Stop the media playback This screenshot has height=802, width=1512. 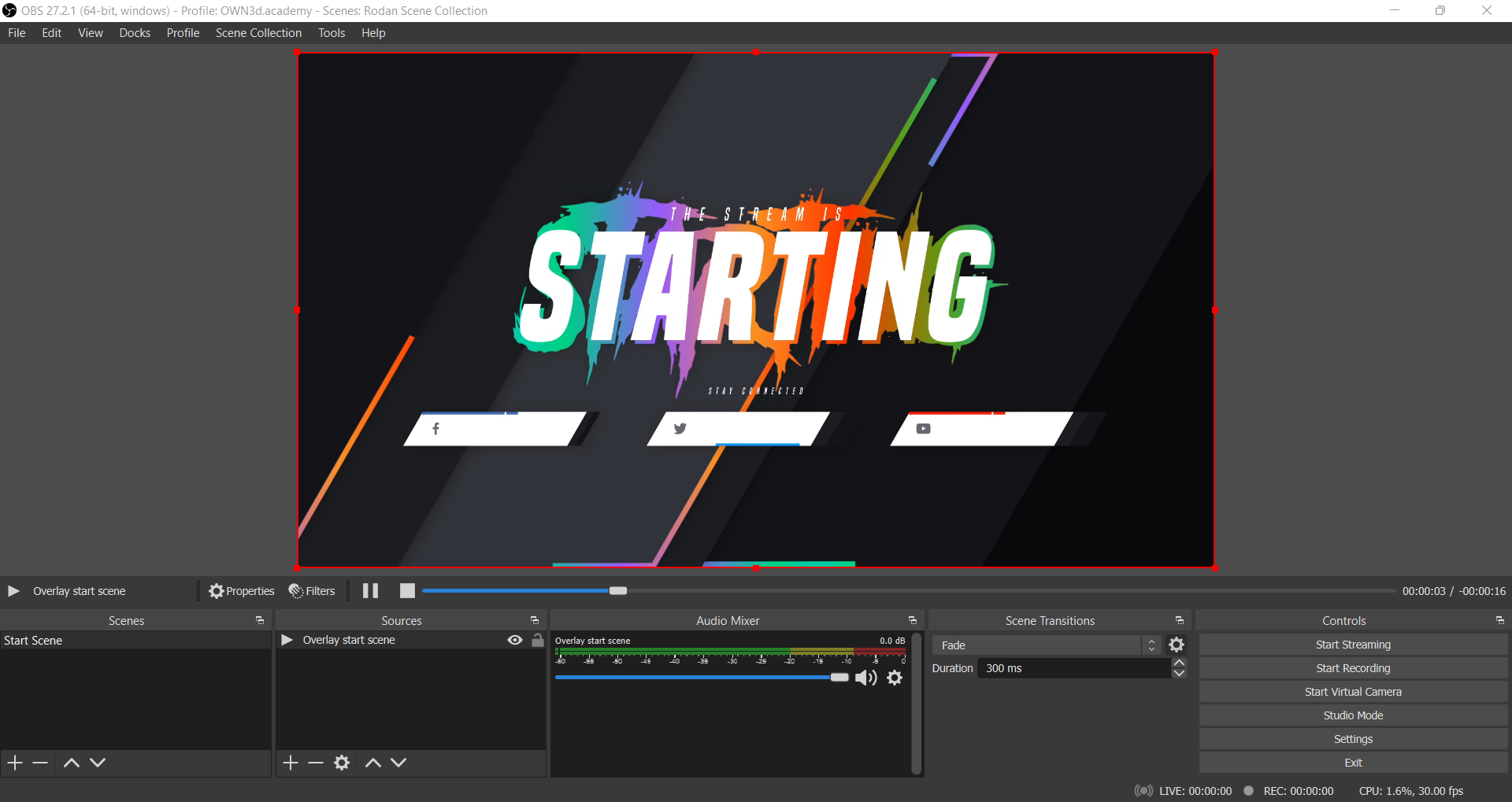click(x=407, y=591)
